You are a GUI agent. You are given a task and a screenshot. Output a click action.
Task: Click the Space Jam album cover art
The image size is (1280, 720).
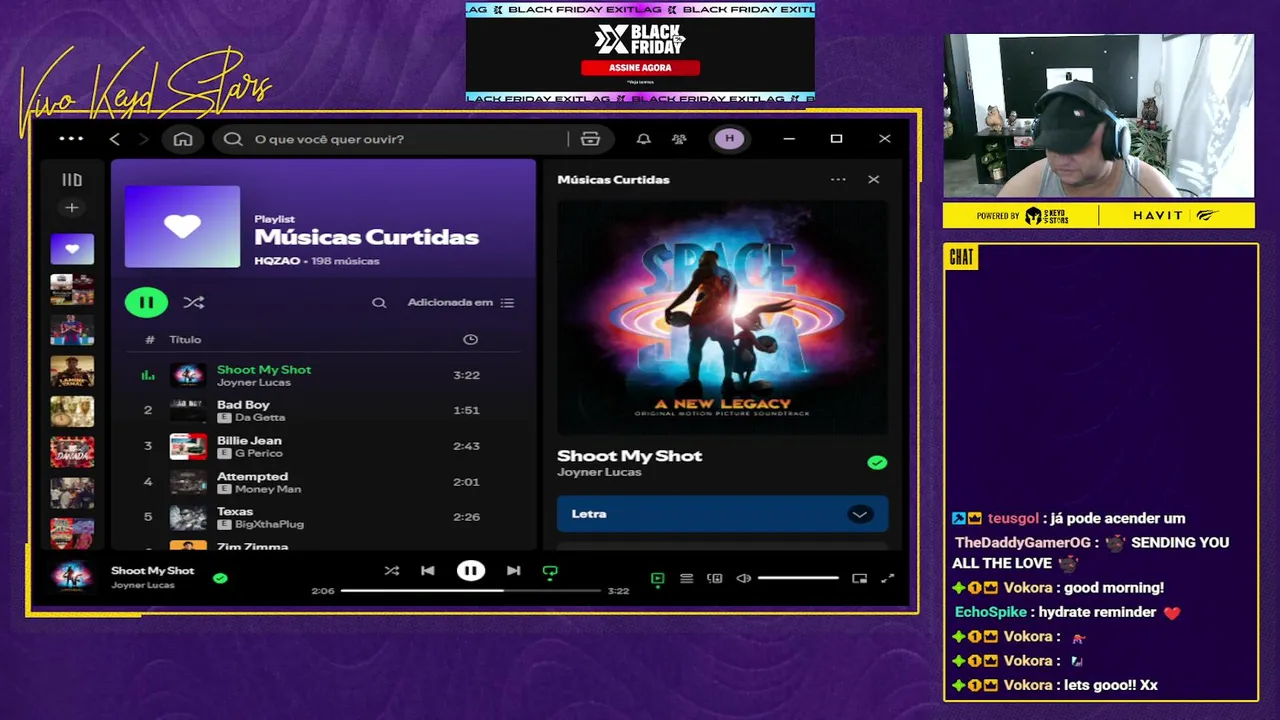(x=722, y=318)
